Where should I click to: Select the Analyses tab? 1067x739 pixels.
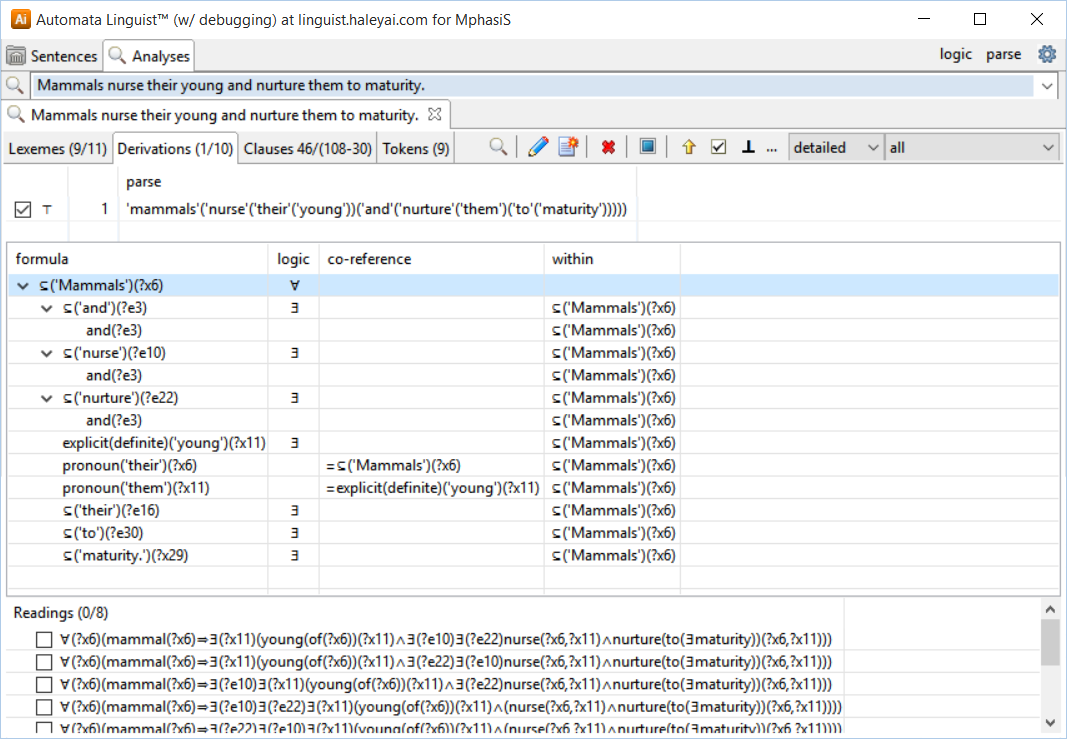coord(149,56)
